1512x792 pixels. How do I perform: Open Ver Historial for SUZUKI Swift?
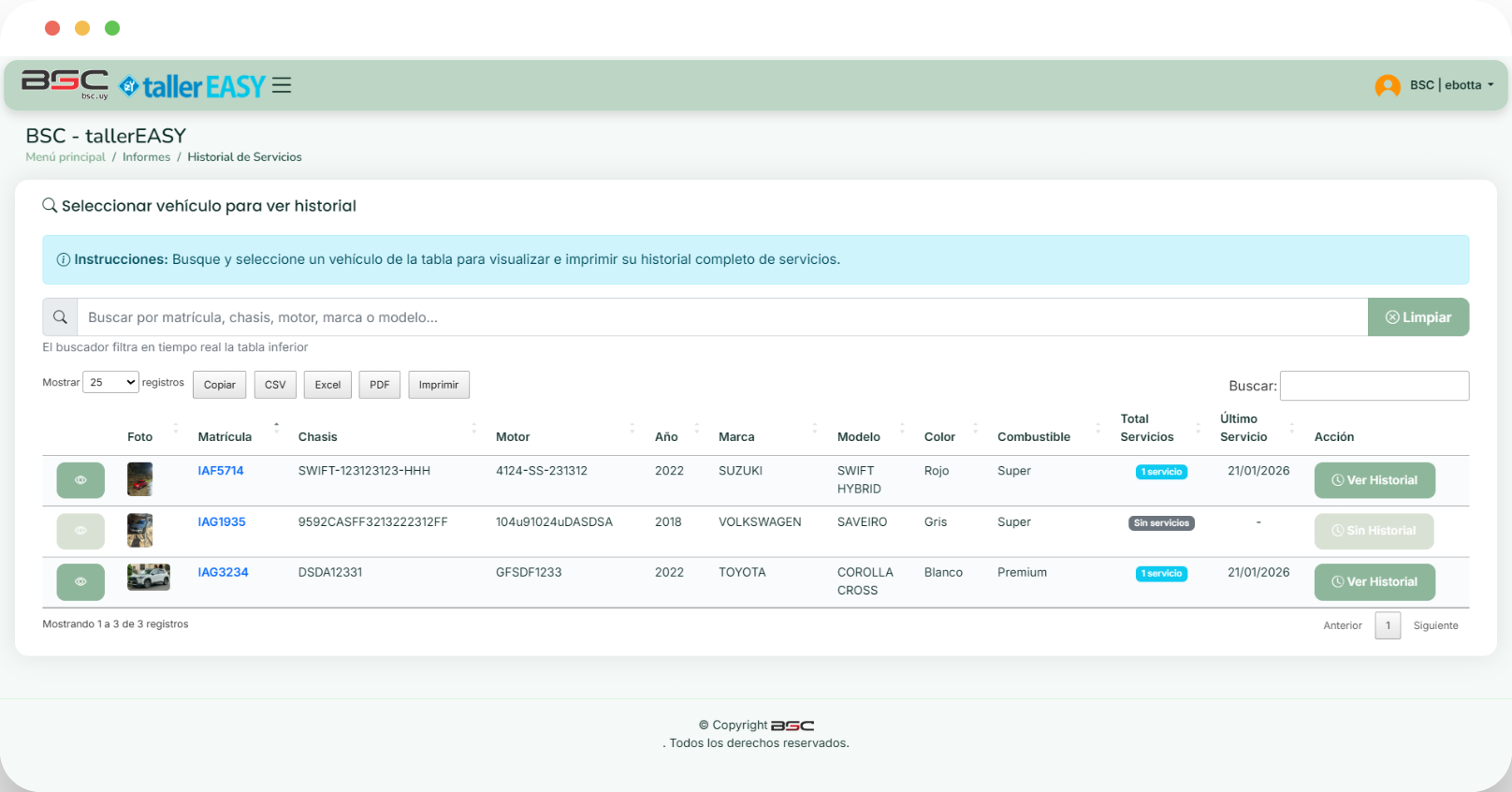pos(1374,480)
